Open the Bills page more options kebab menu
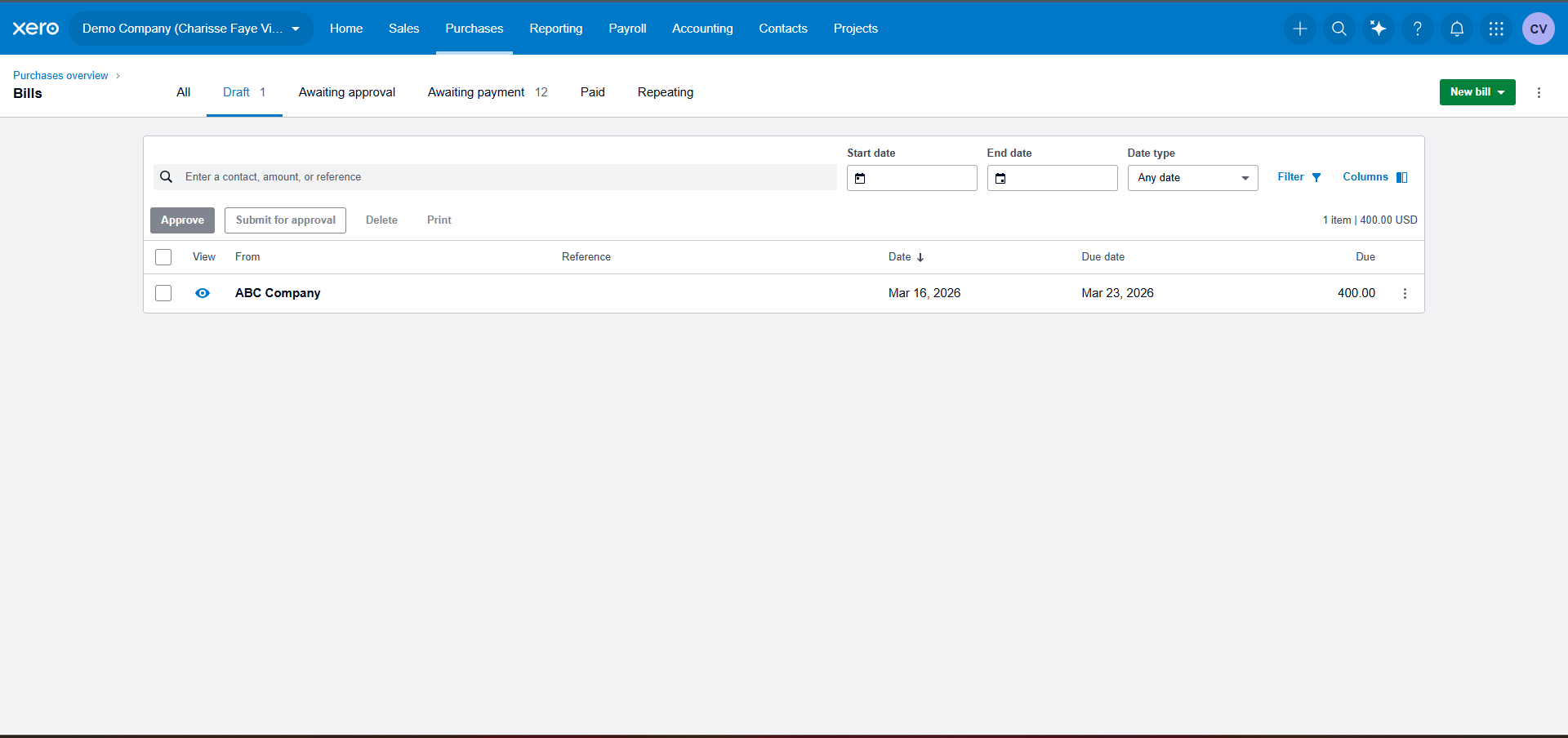1568x738 pixels. 1539,92
